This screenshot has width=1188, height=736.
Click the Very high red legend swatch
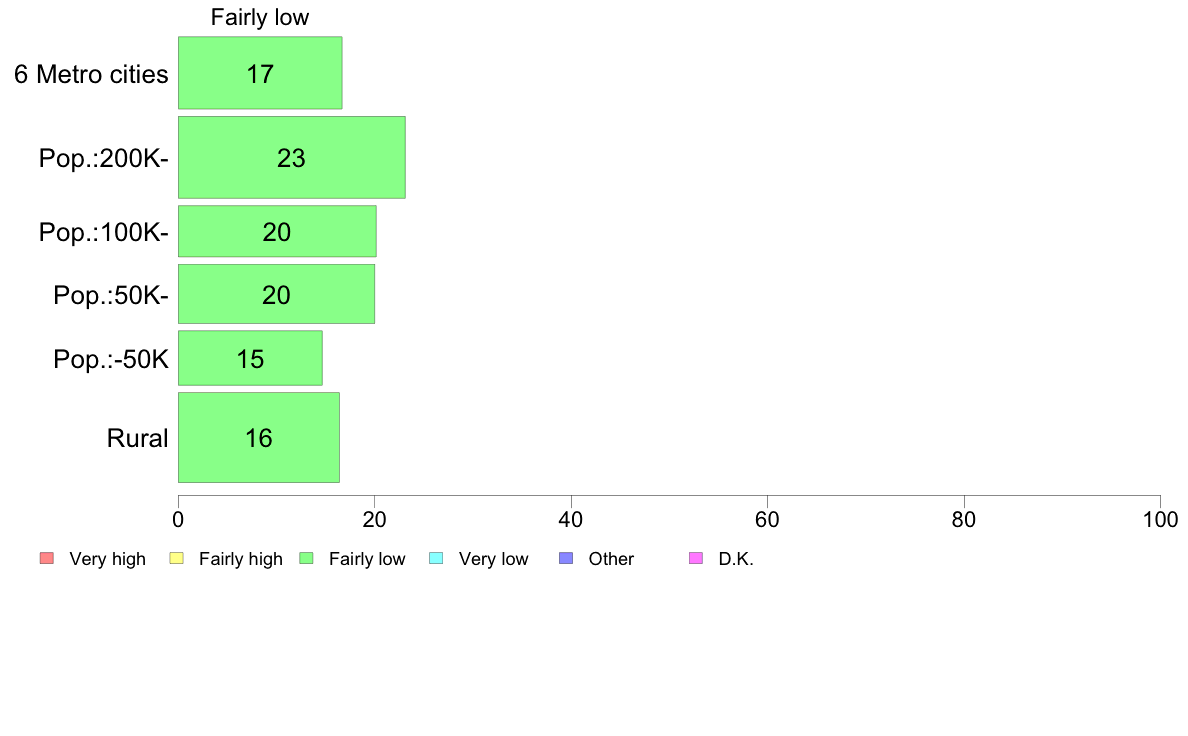pyautogui.click(x=47, y=559)
